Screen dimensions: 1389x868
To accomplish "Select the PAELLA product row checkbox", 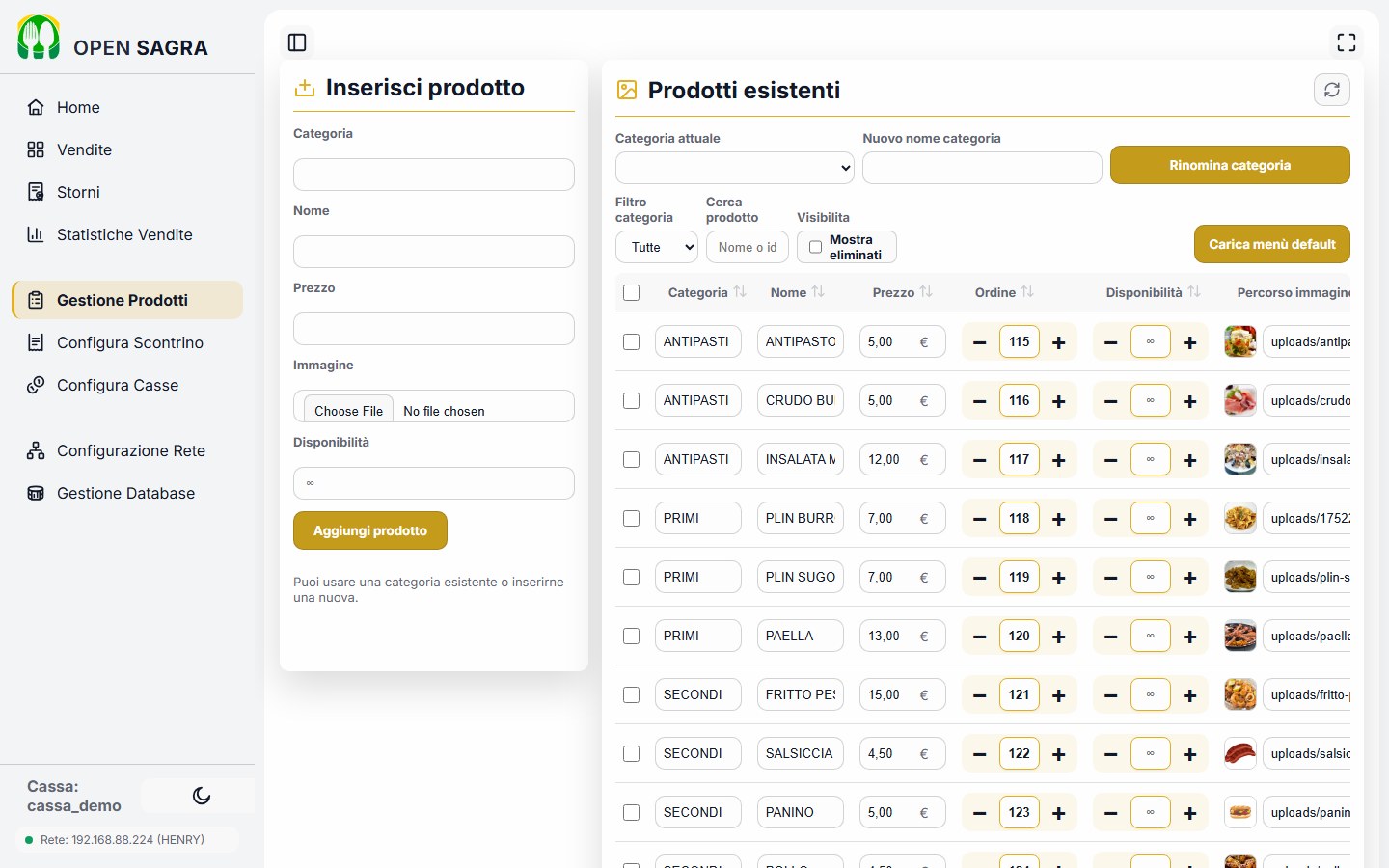I will coord(632,636).
